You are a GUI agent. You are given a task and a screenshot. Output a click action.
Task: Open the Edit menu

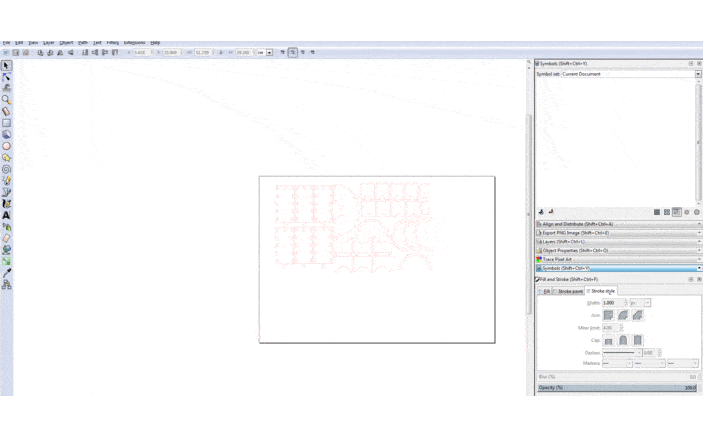tap(19, 43)
